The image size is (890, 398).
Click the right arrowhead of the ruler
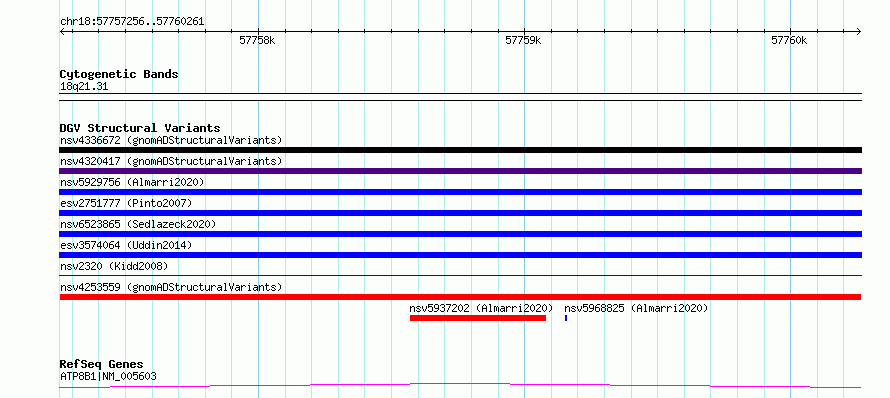pyautogui.click(x=858, y=31)
